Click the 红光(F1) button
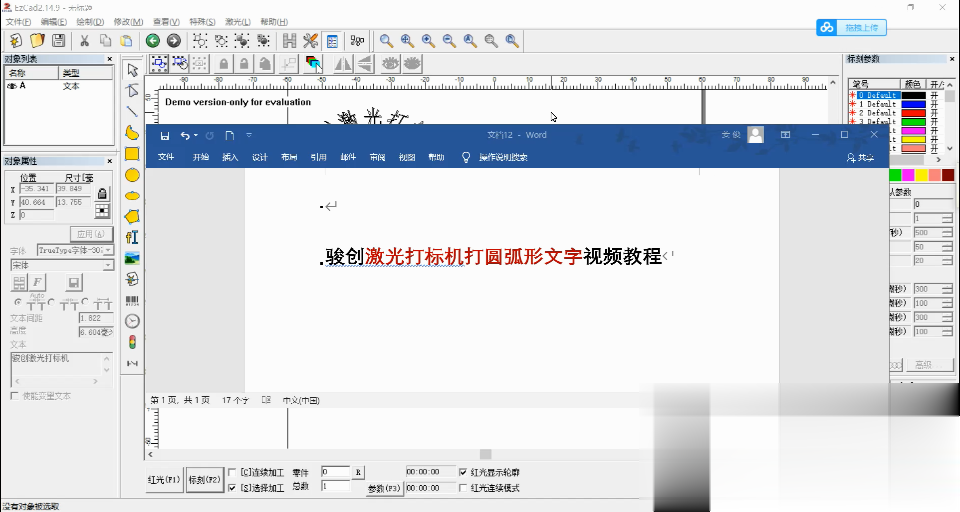This screenshot has height=512, width=960. pyautogui.click(x=165, y=480)
